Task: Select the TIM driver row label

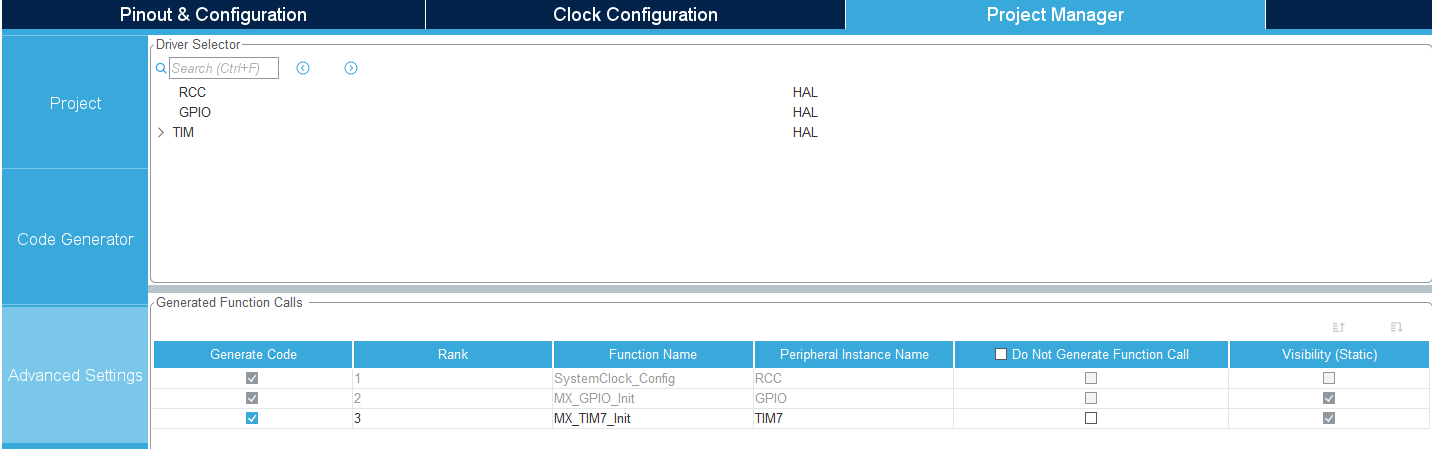Action: (x=183, y=132)
